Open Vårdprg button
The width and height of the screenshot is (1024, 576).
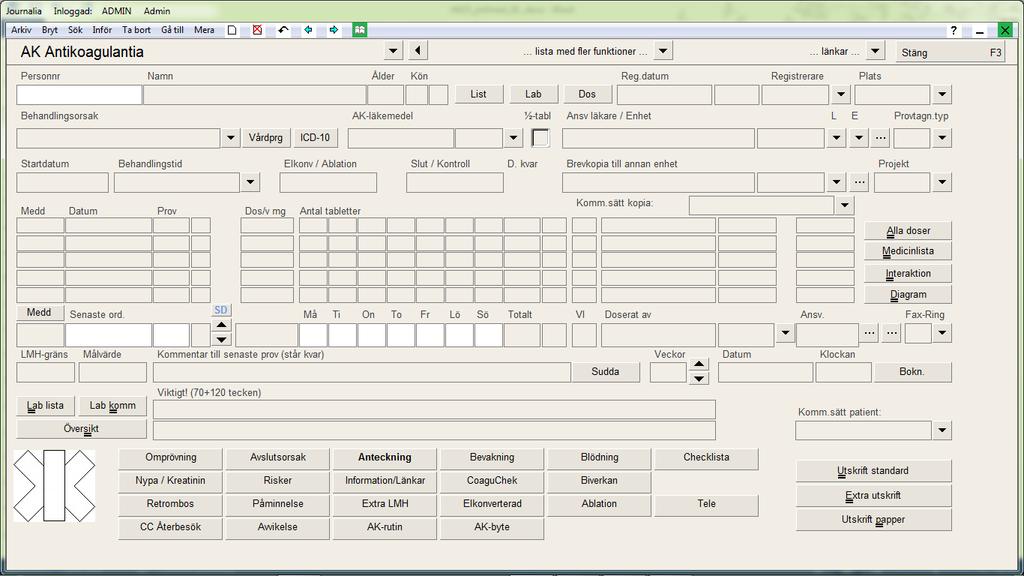coord(266,138)
